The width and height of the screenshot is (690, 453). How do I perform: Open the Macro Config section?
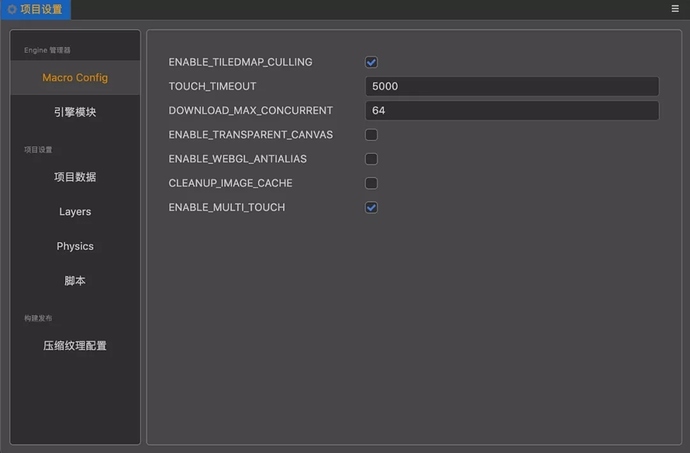point(75,77)
